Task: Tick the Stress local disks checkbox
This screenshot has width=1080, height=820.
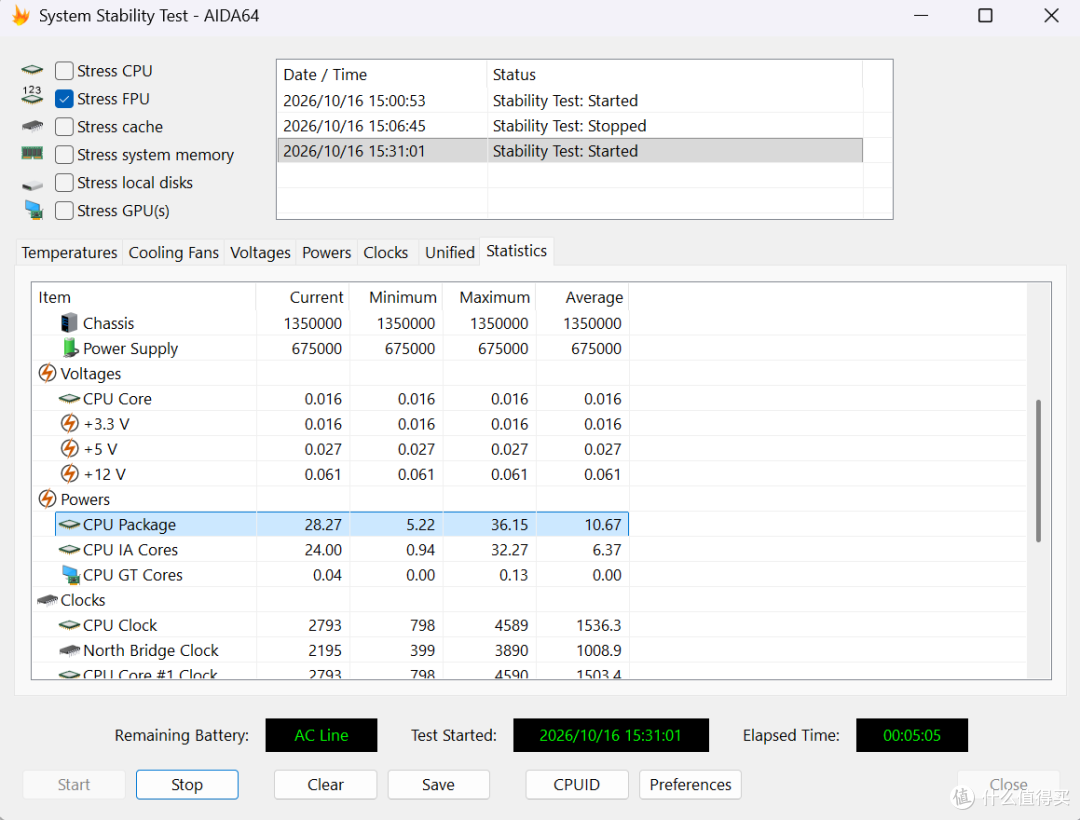Action: pyautogui.click(x=64, y=182)
